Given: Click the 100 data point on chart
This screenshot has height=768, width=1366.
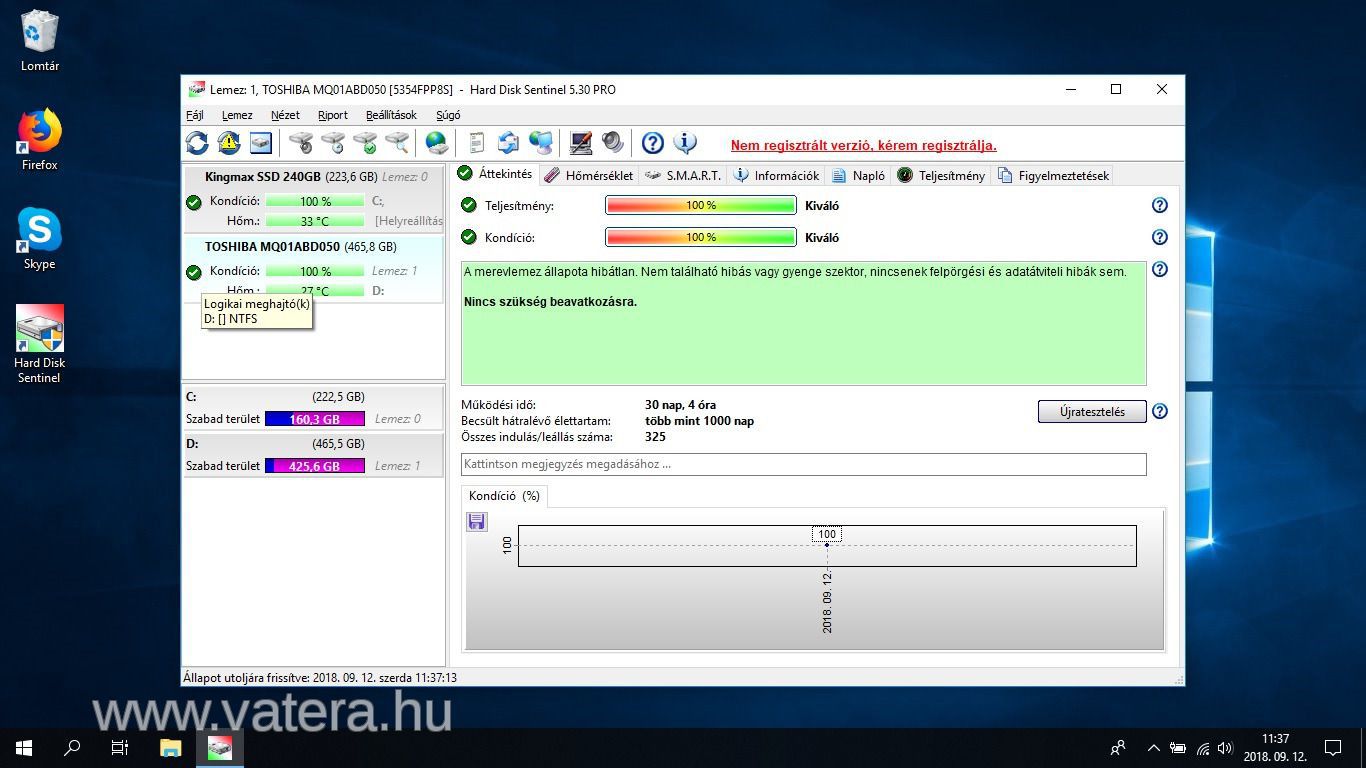Looking at the screenshot, I should 827,535.
